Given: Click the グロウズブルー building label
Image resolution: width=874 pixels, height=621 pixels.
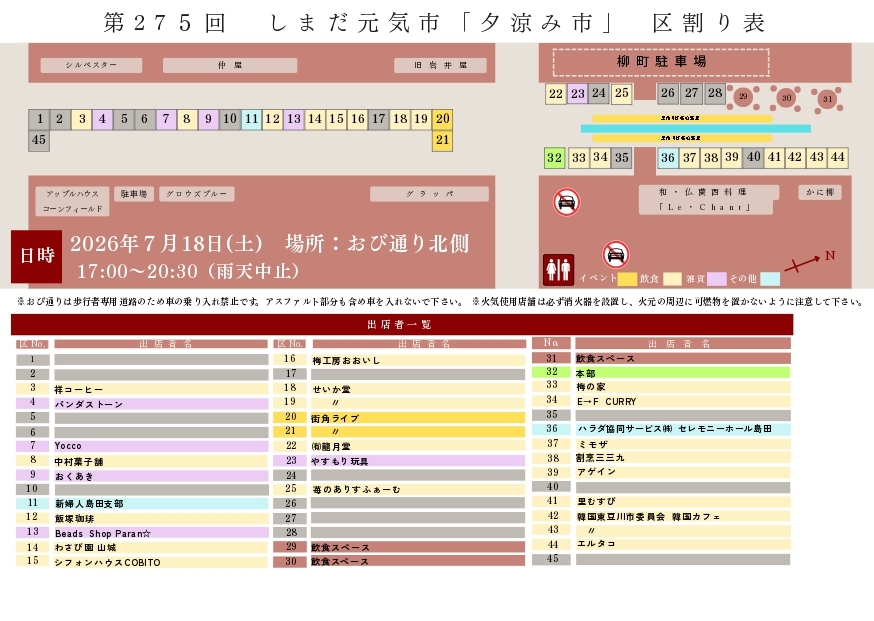Looking at the screenshot, I should (197, 194).
